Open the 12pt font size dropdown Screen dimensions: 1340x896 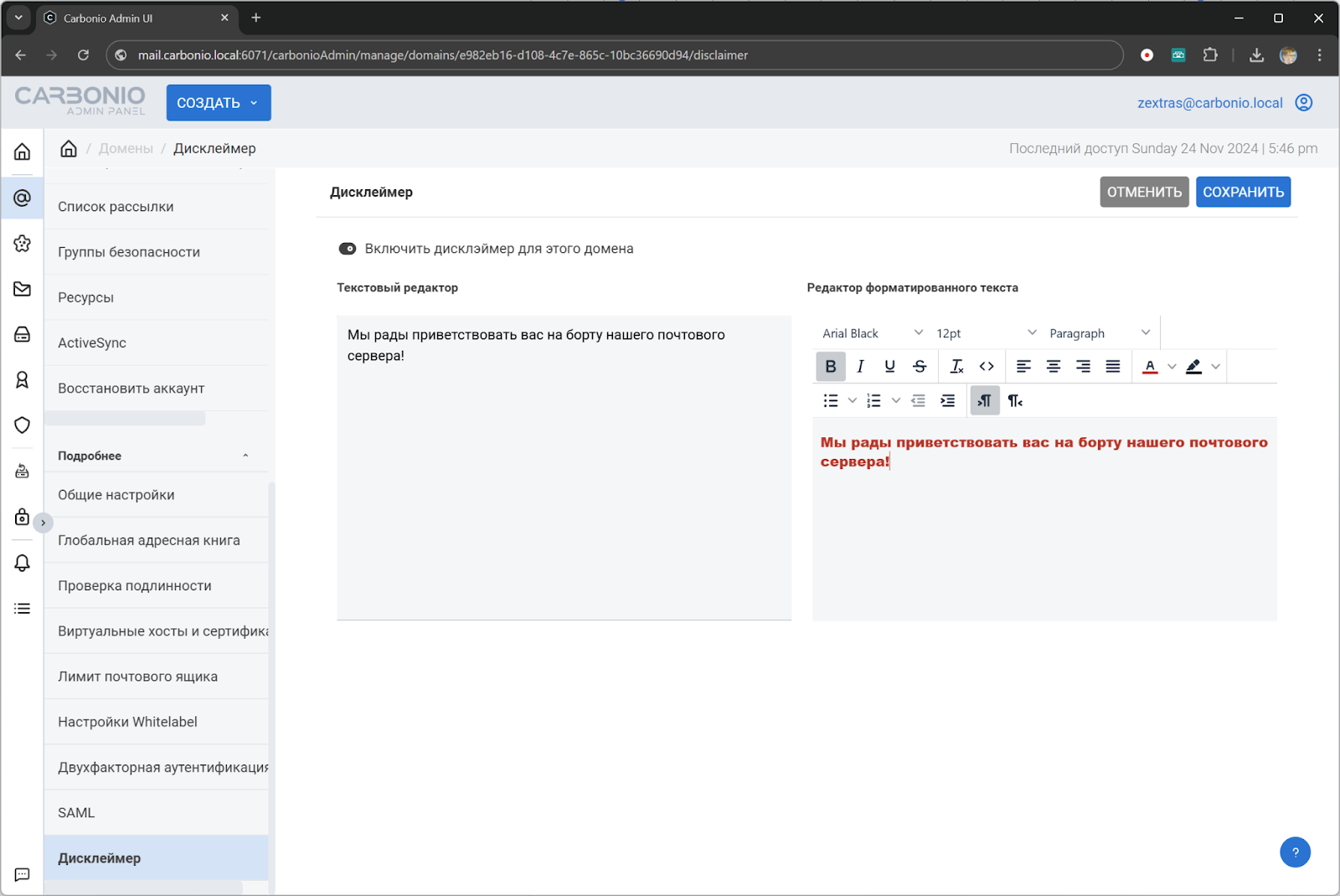click(986, 333)
